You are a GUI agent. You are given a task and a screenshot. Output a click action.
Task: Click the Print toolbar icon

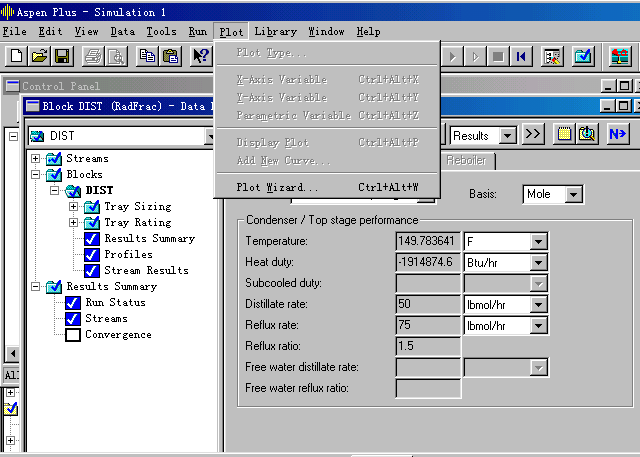(x=93, y=56)
